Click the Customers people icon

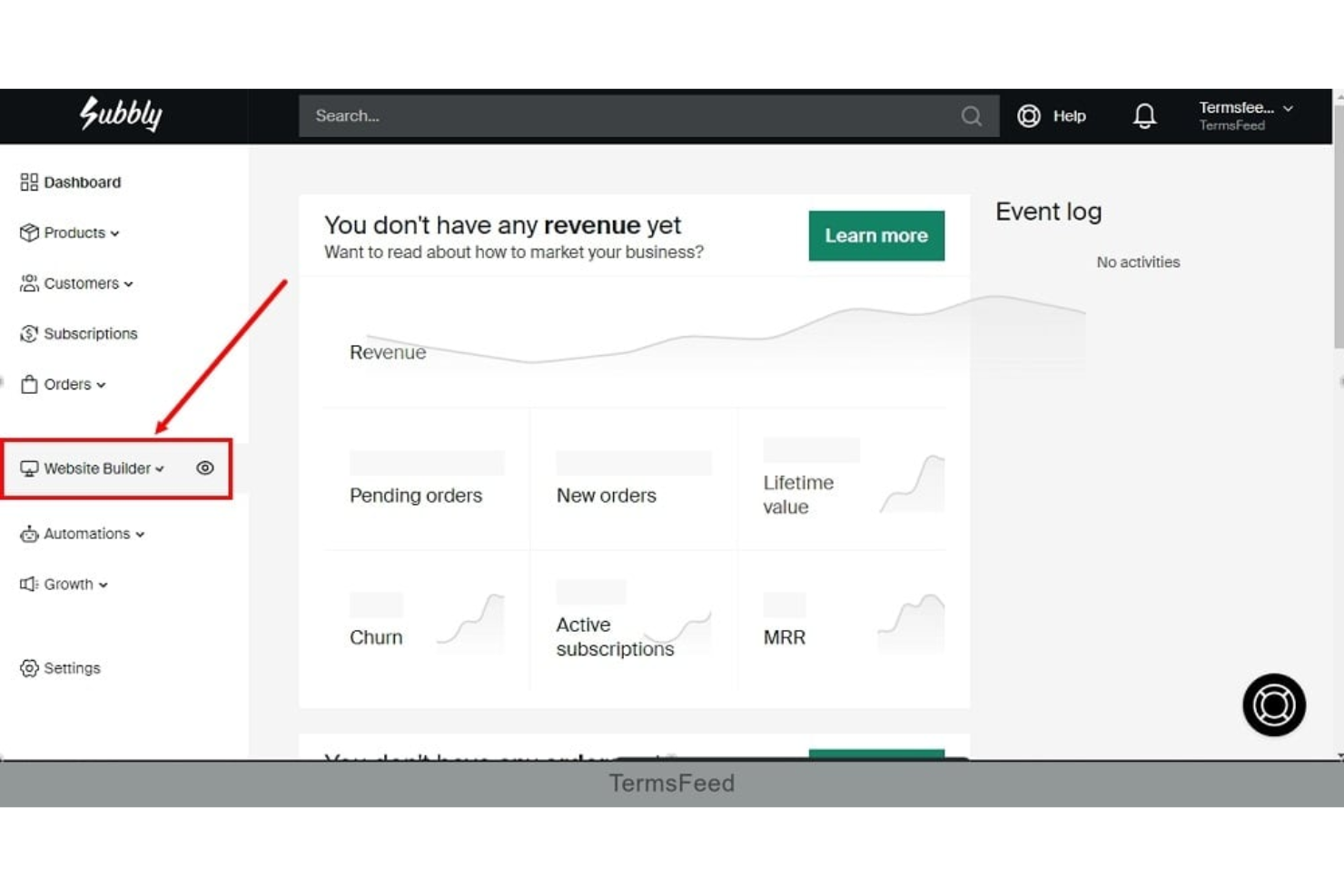pos(28,283)
